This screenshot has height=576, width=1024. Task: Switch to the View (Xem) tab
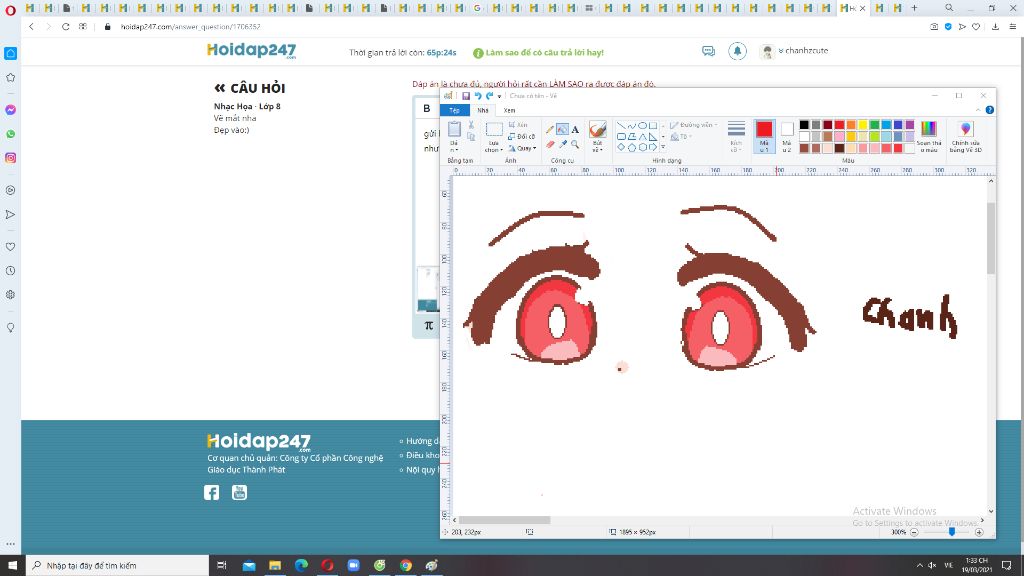[509, 110]
